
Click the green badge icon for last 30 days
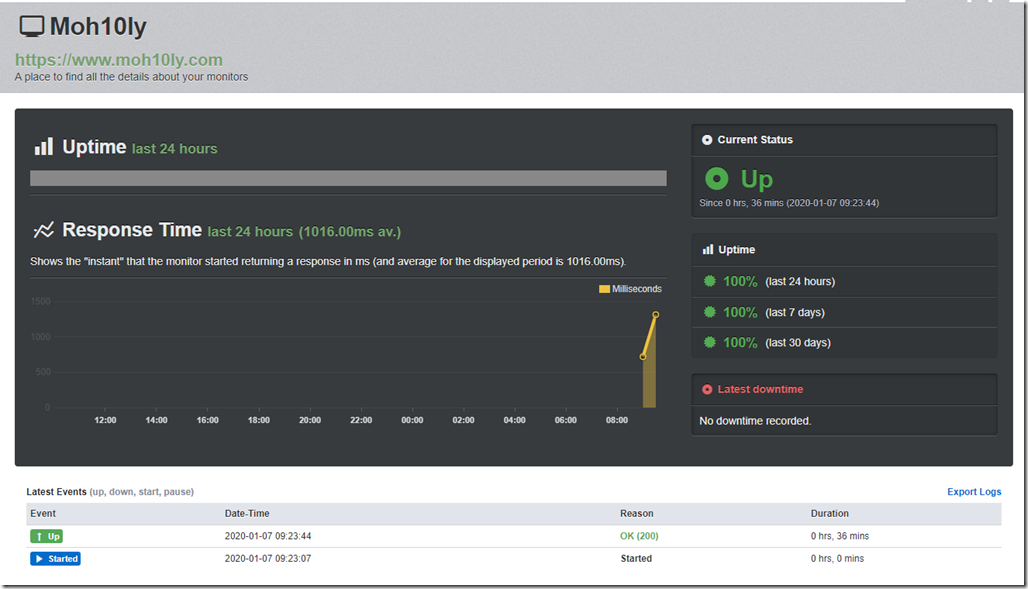(x=710, y=342)
